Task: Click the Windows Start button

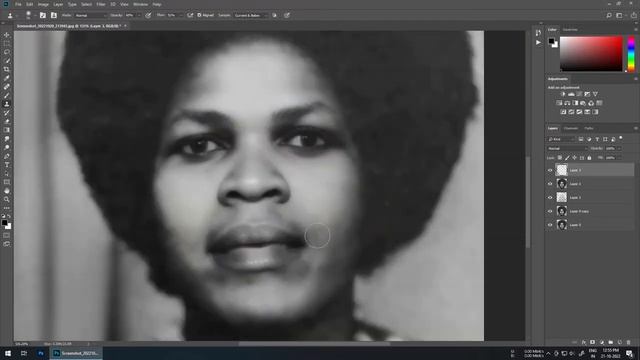Action: (x=8, y=353)
